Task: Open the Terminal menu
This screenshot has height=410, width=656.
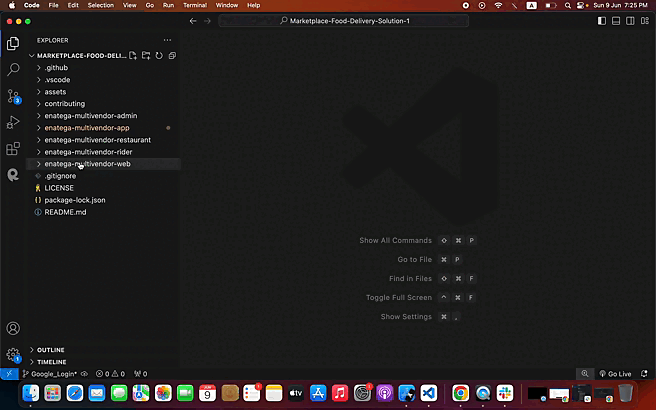Action: point(194,5)
